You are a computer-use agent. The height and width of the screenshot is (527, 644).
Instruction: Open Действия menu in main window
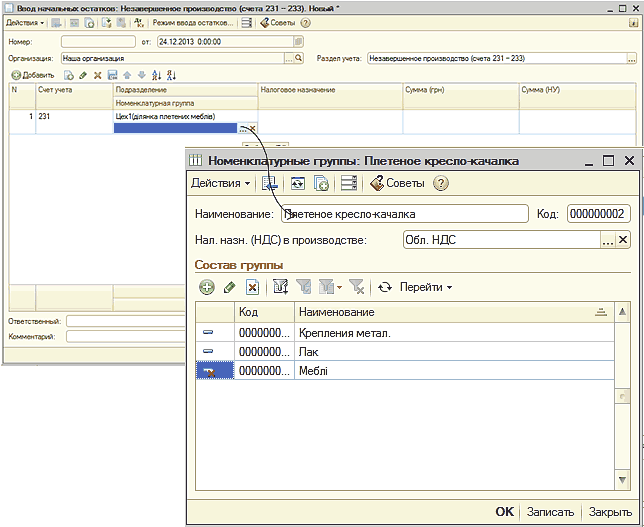pyautogui.click(x=25, y=22)
